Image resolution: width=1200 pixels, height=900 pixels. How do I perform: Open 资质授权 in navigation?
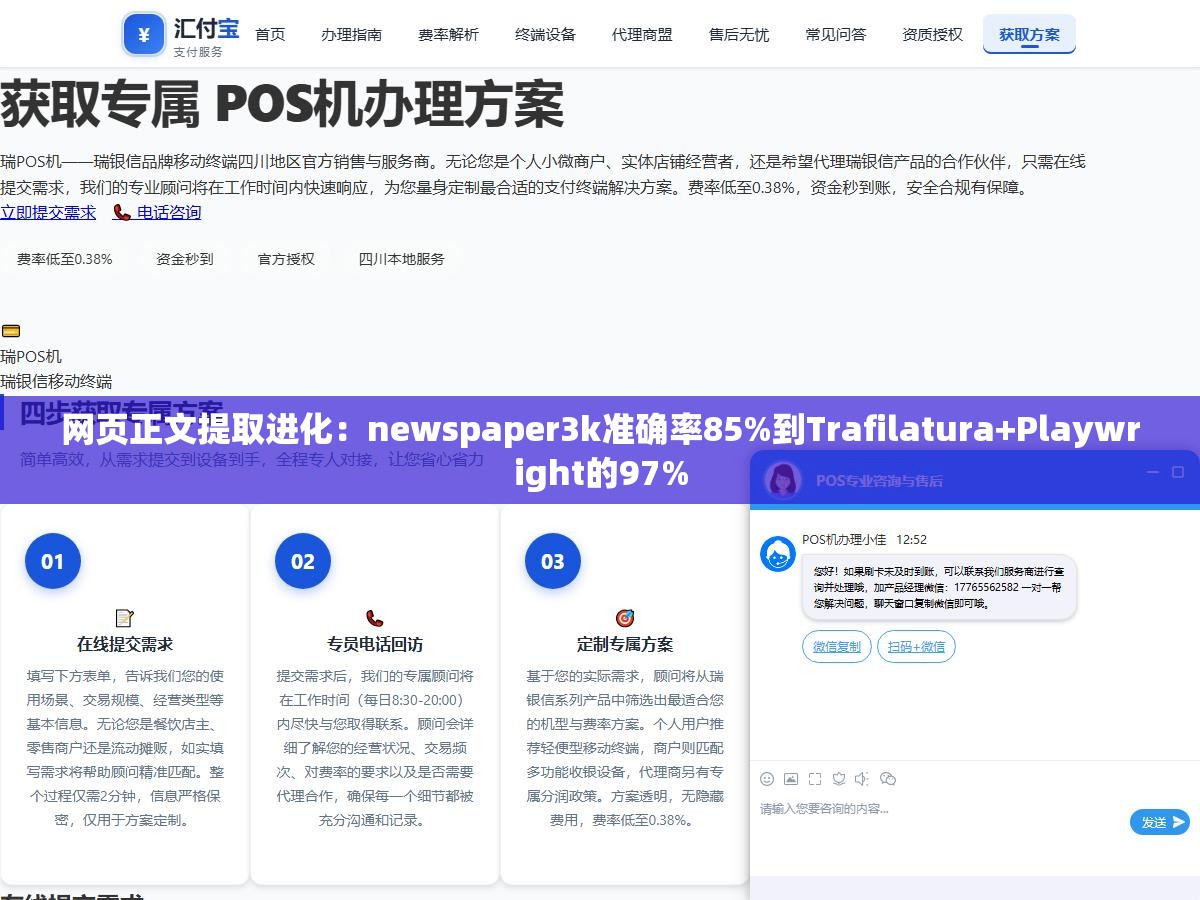pyautogui.click(x=932, y=34)
